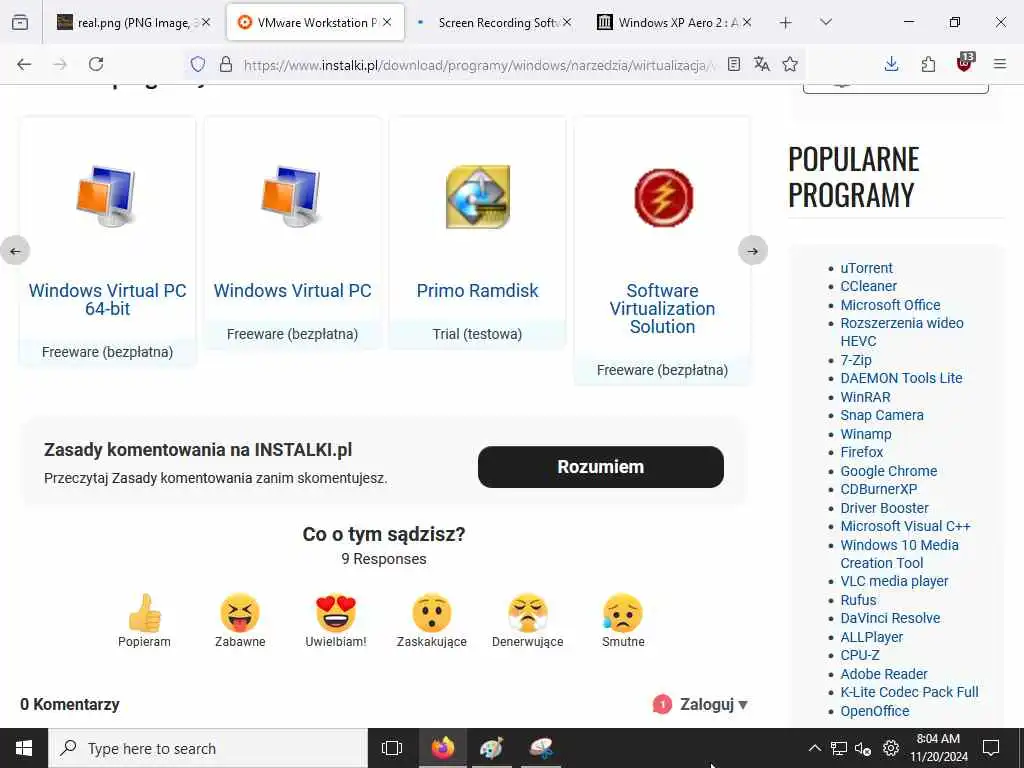This screenshot has width=1024, height=768.
Task: Click the Software Virtualization Solution red icon
Action: pos(664,197)
